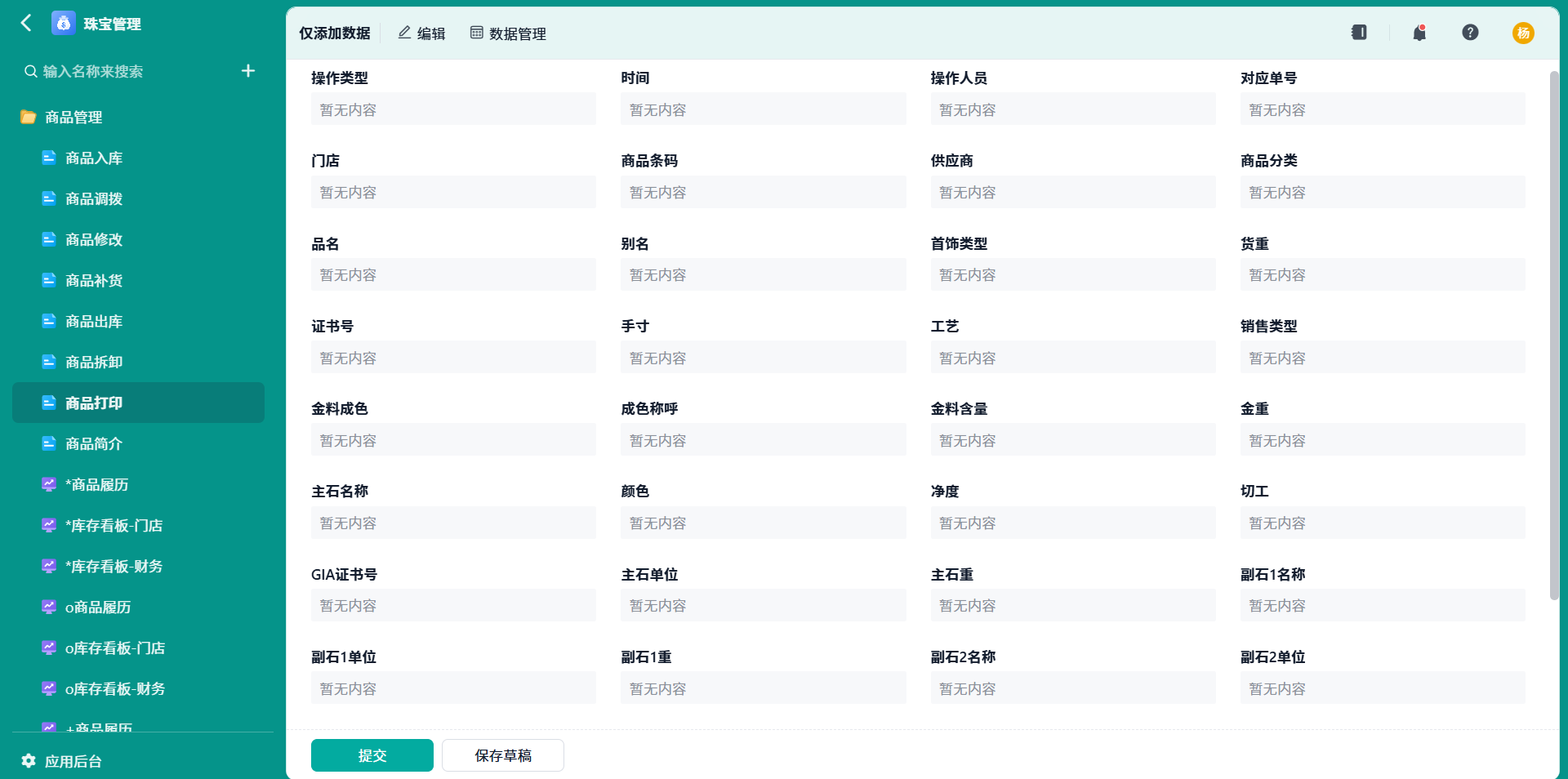The height and width of the screenshot is (779, 1568).
Task: Click the 副石2单位 field
Action: click(1383, 688)
